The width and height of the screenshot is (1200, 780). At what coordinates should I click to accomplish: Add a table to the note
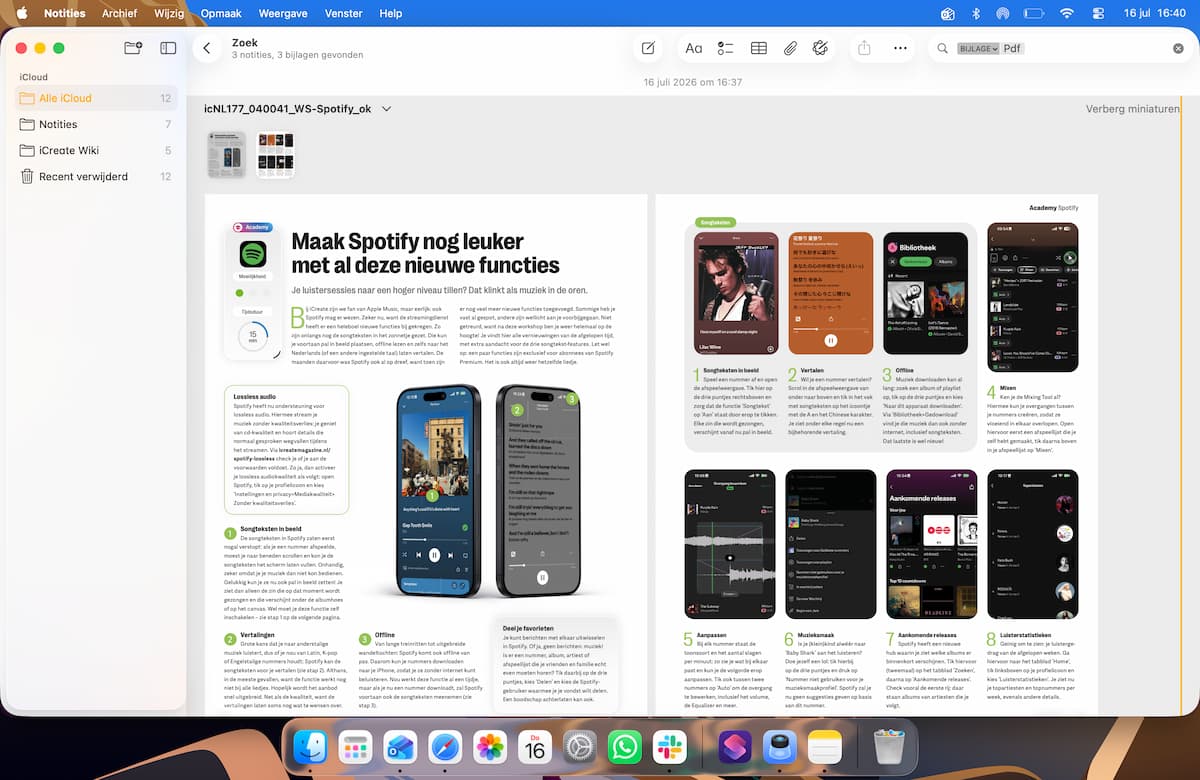(x=759, y=48)
